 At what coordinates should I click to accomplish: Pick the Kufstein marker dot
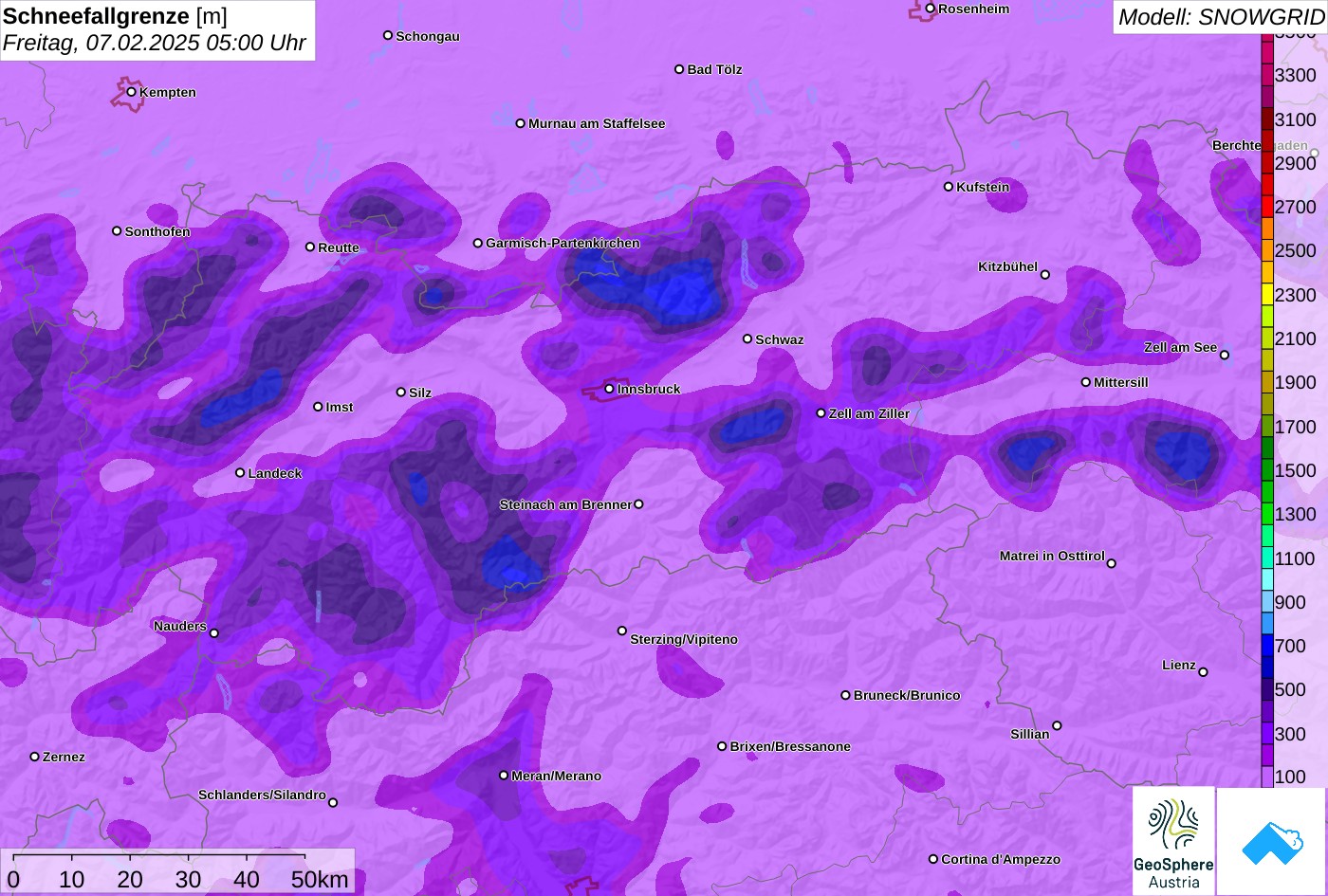coord(949,187)
